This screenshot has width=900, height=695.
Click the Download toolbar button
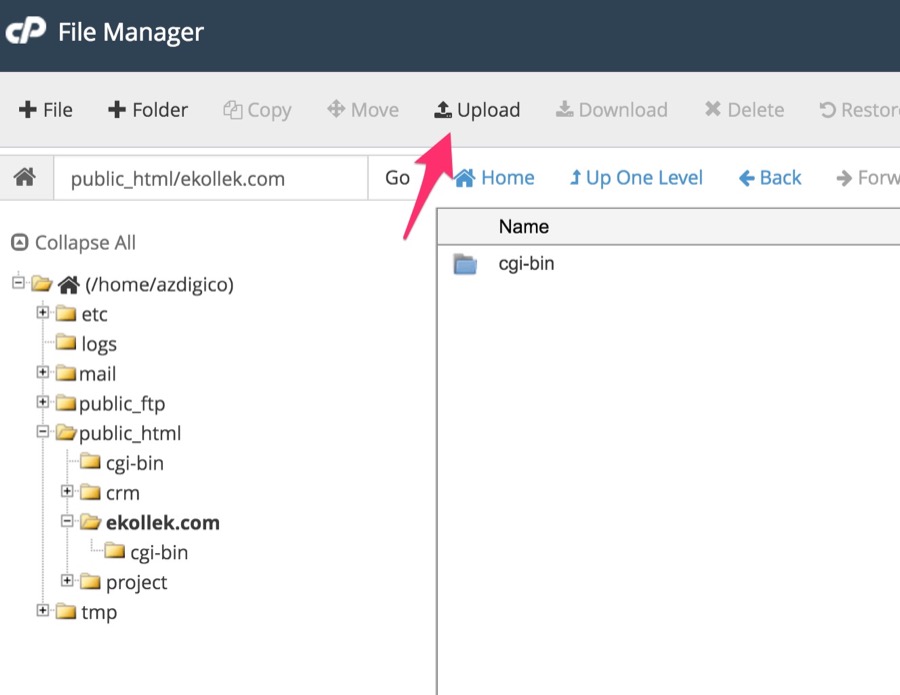(x=611, y=110)
